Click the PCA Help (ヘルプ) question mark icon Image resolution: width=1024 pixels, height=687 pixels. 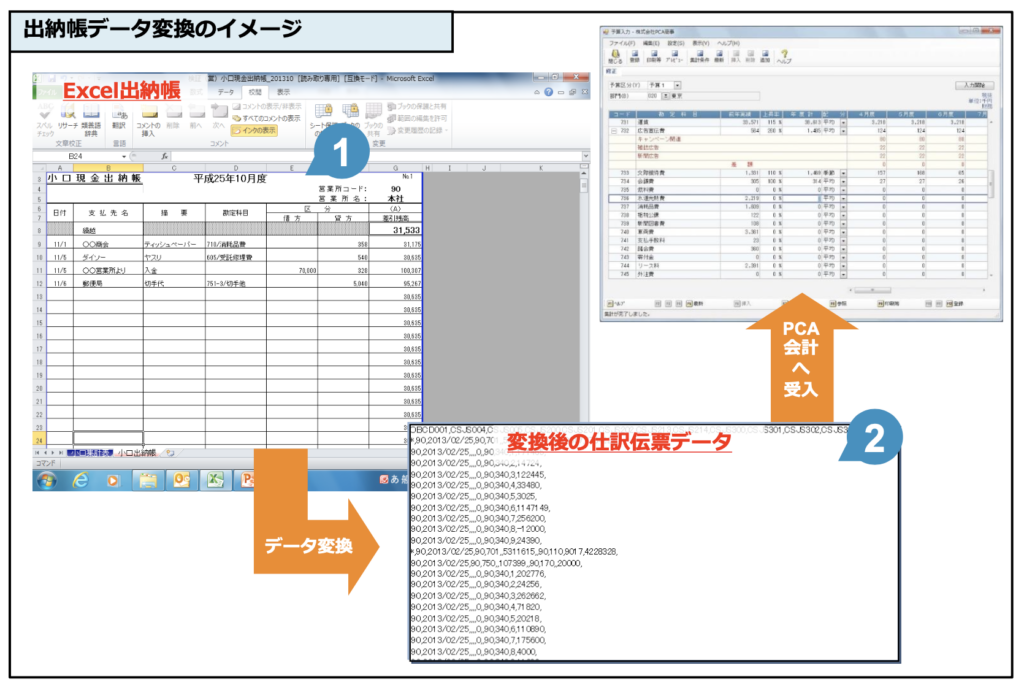coord(785,56)
